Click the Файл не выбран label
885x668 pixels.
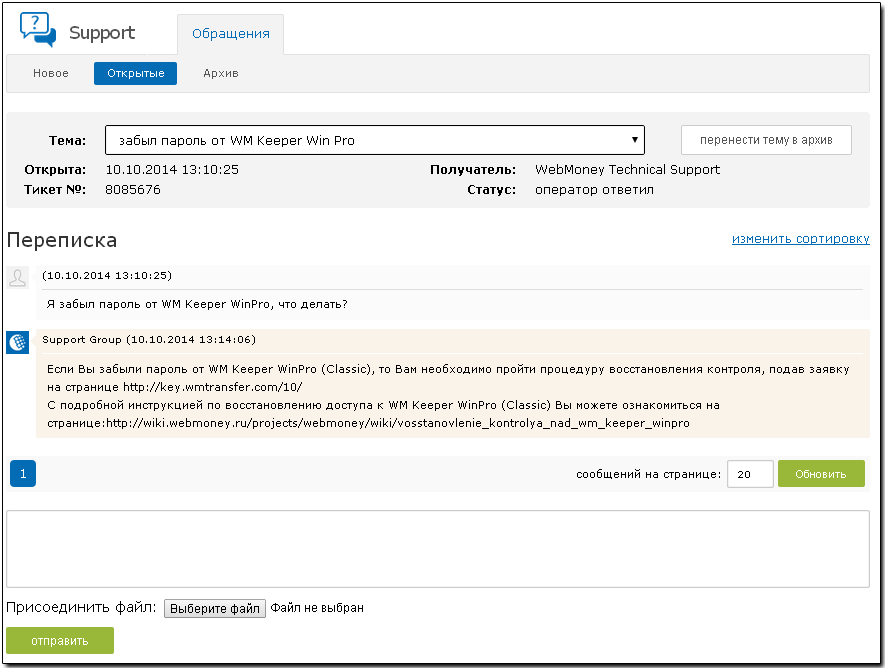point(317,608)
